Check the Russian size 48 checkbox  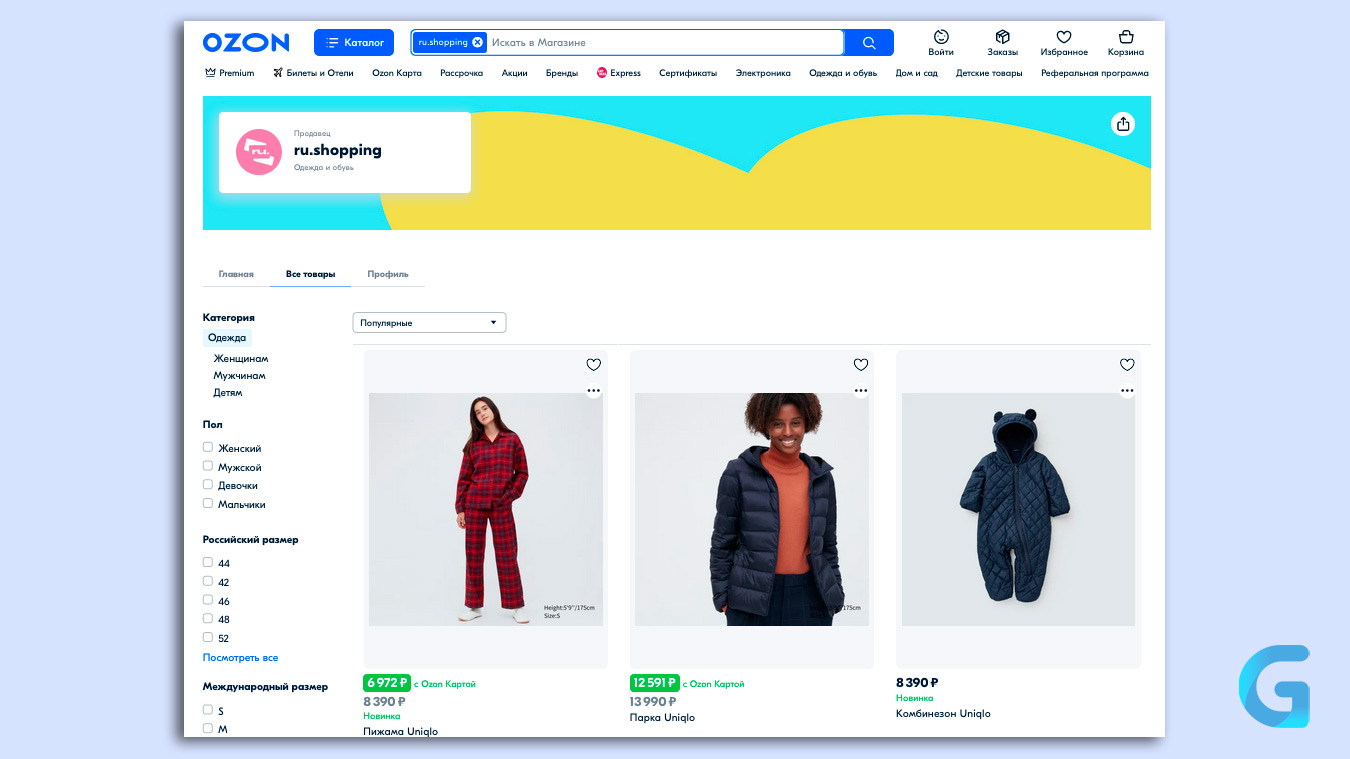(208, 618)
